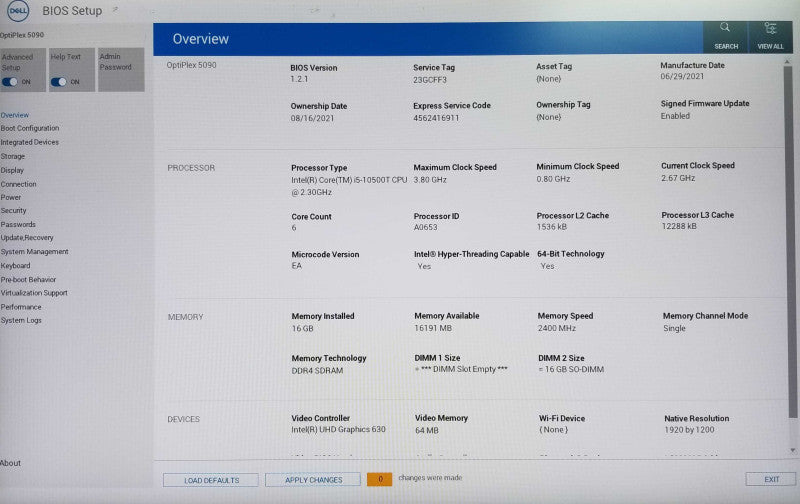Open Keyboard settings
800x504 pixels.
click(15, 265)
